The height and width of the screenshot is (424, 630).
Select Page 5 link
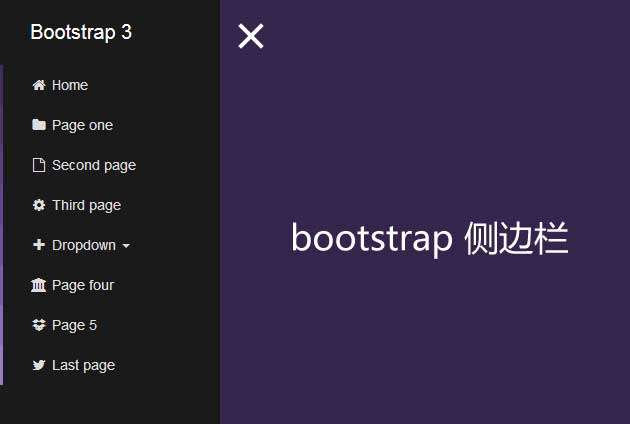click(74, 325)
